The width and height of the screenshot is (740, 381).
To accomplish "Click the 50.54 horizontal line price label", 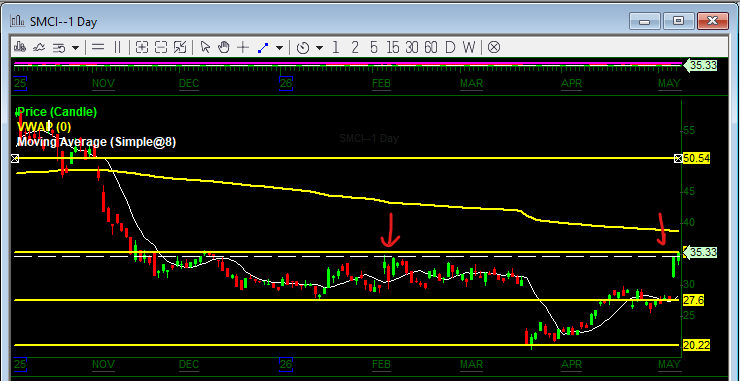I will [697, 158].
